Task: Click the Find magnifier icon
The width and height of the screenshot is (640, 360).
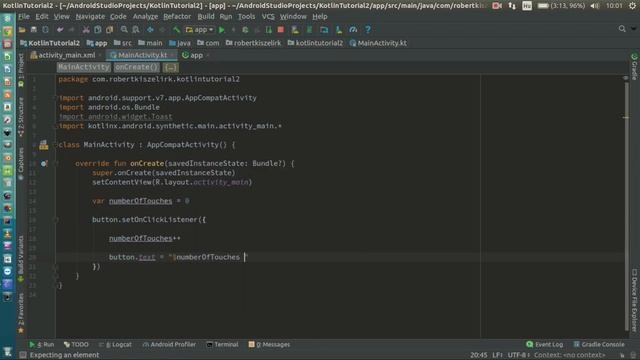Action: [x=124, y=30]
